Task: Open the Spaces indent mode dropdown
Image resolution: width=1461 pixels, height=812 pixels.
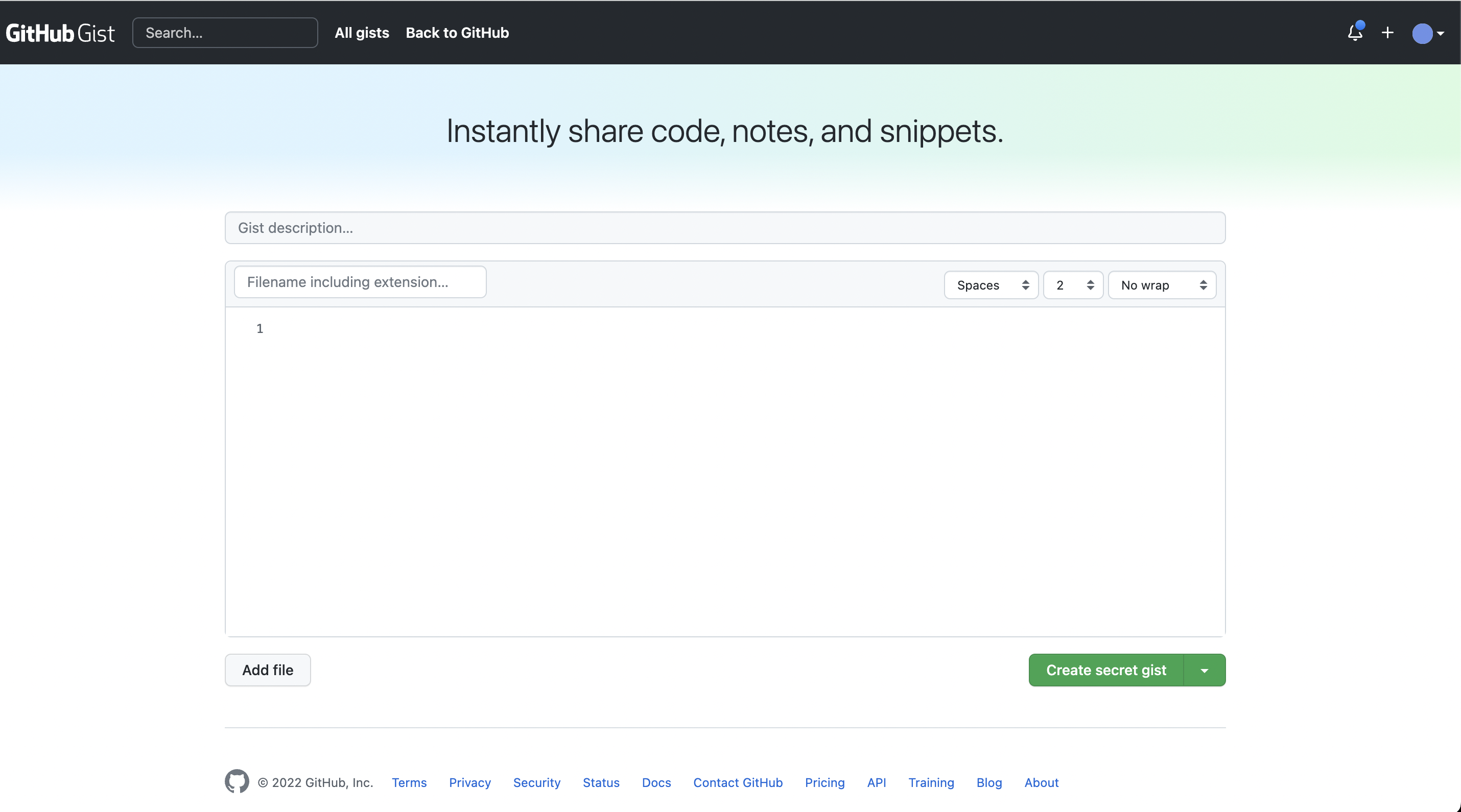Action: [x=991, y=285]
